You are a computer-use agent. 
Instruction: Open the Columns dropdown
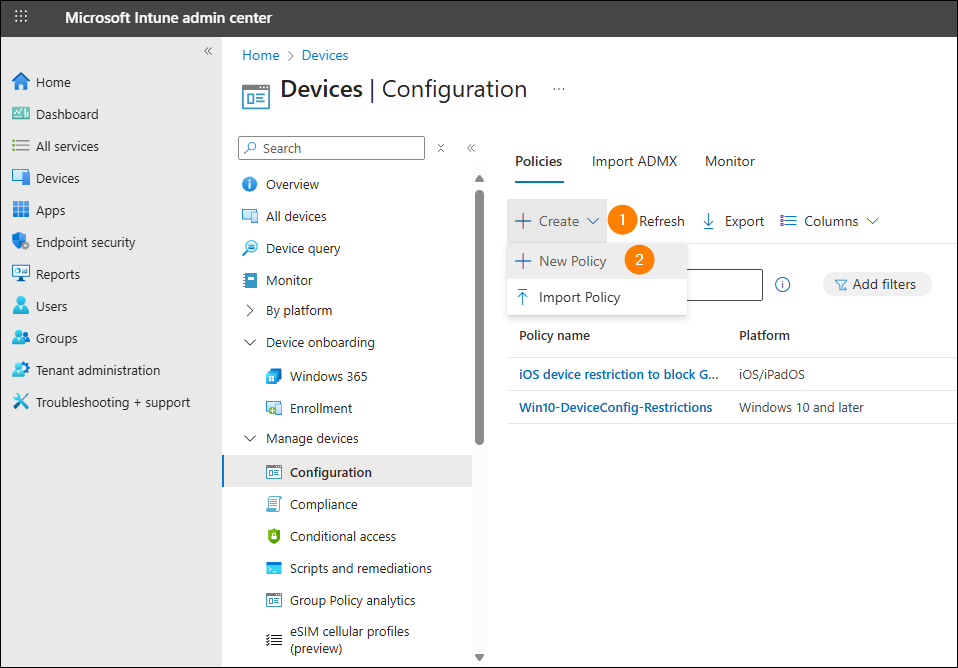pos(829,221)
